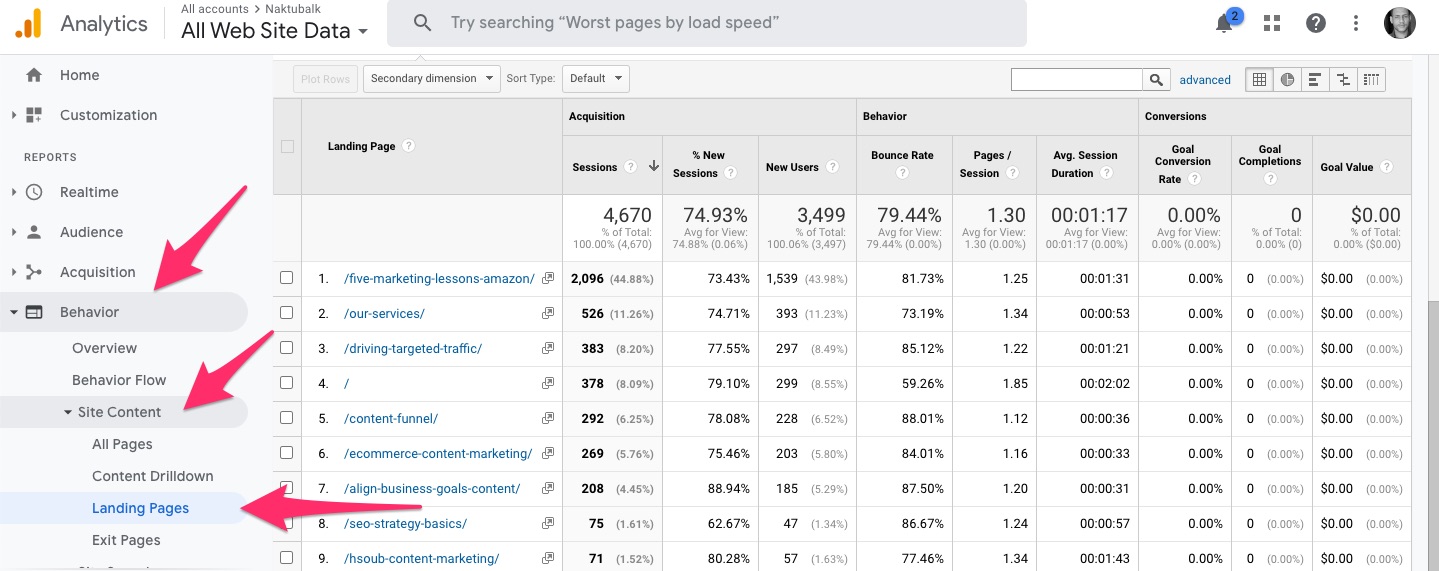Viewport: 1439px width, 571px height.
Task: Open /our-services/ page in new window icon
Action: click(548, 313)
